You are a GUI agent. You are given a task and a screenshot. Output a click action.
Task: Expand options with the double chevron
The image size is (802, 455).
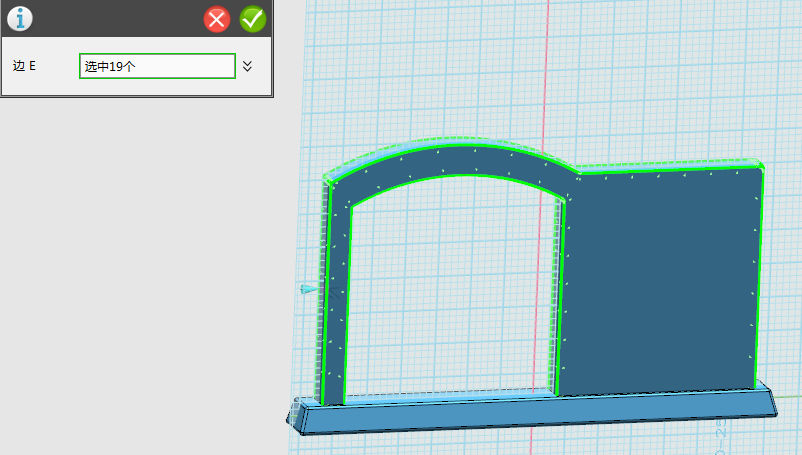[x=248, y=66]
